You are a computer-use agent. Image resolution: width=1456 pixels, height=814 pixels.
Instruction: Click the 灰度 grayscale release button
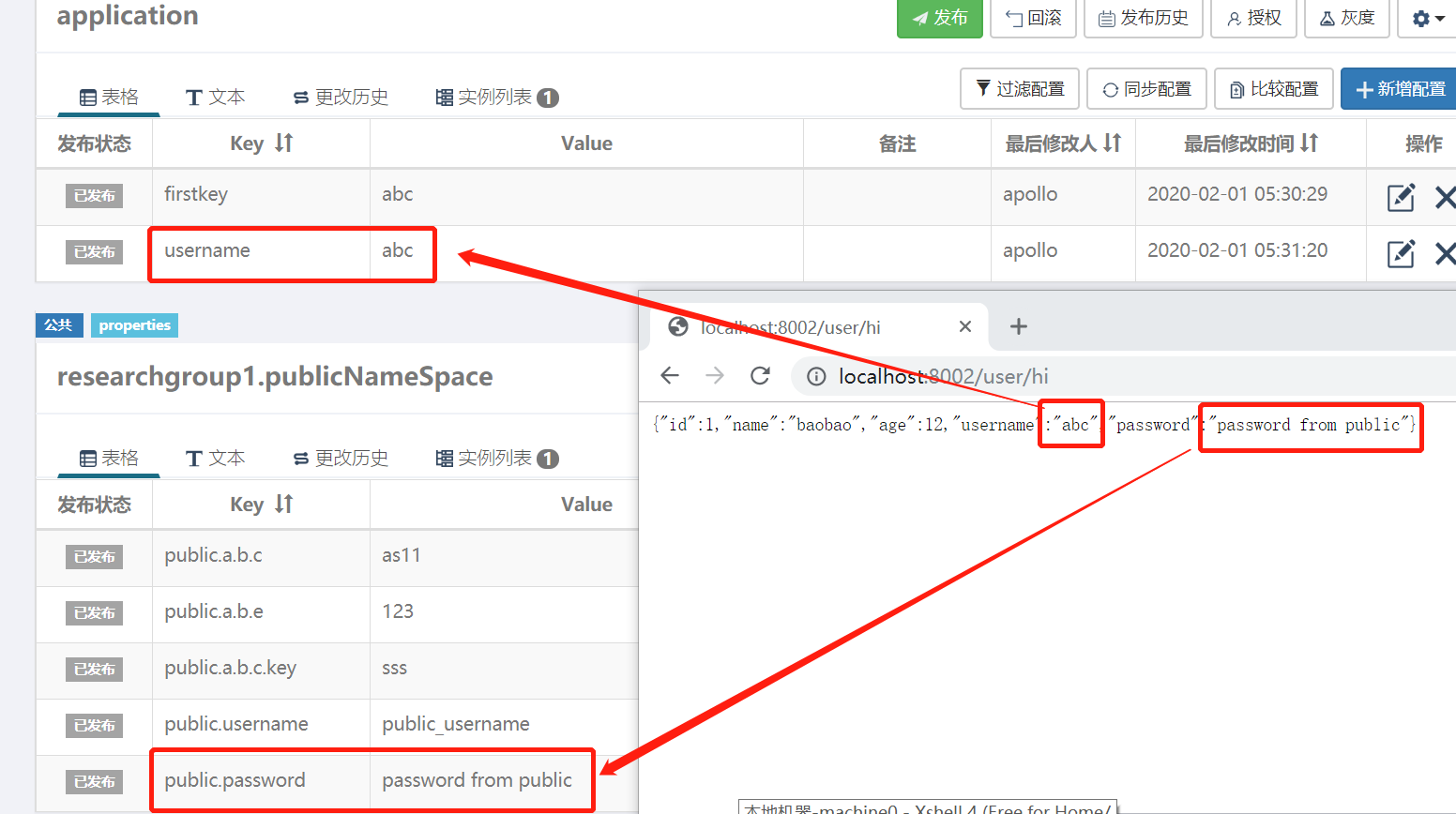(x=1346, y=18)
